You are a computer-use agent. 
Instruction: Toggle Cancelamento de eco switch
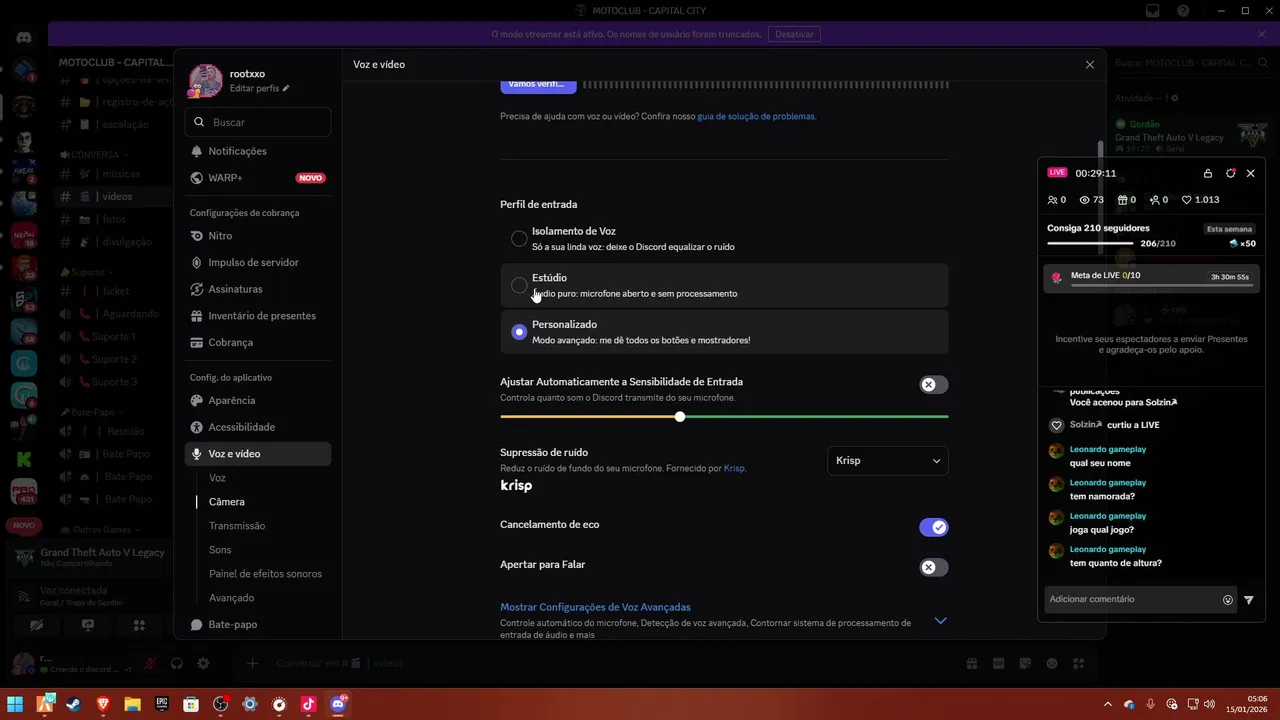pyautogui.click(x=933, y=527)
